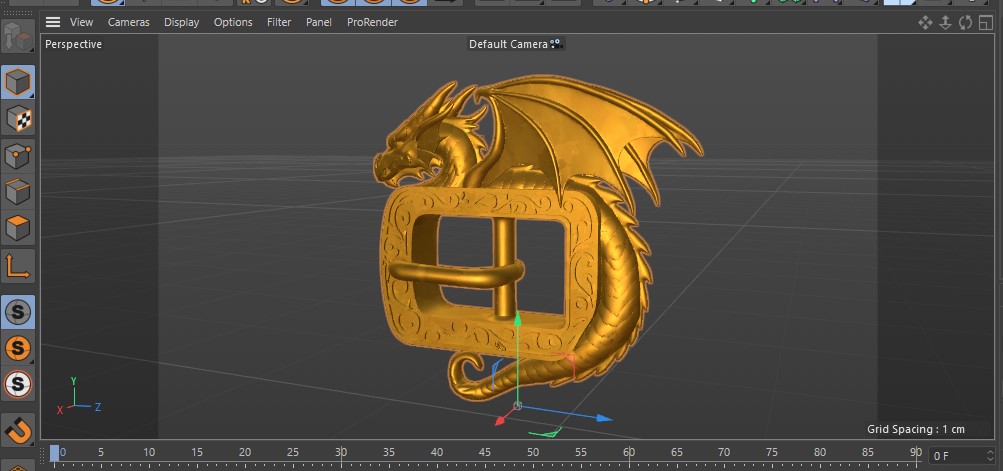Open the Display menu

(181, 22)
